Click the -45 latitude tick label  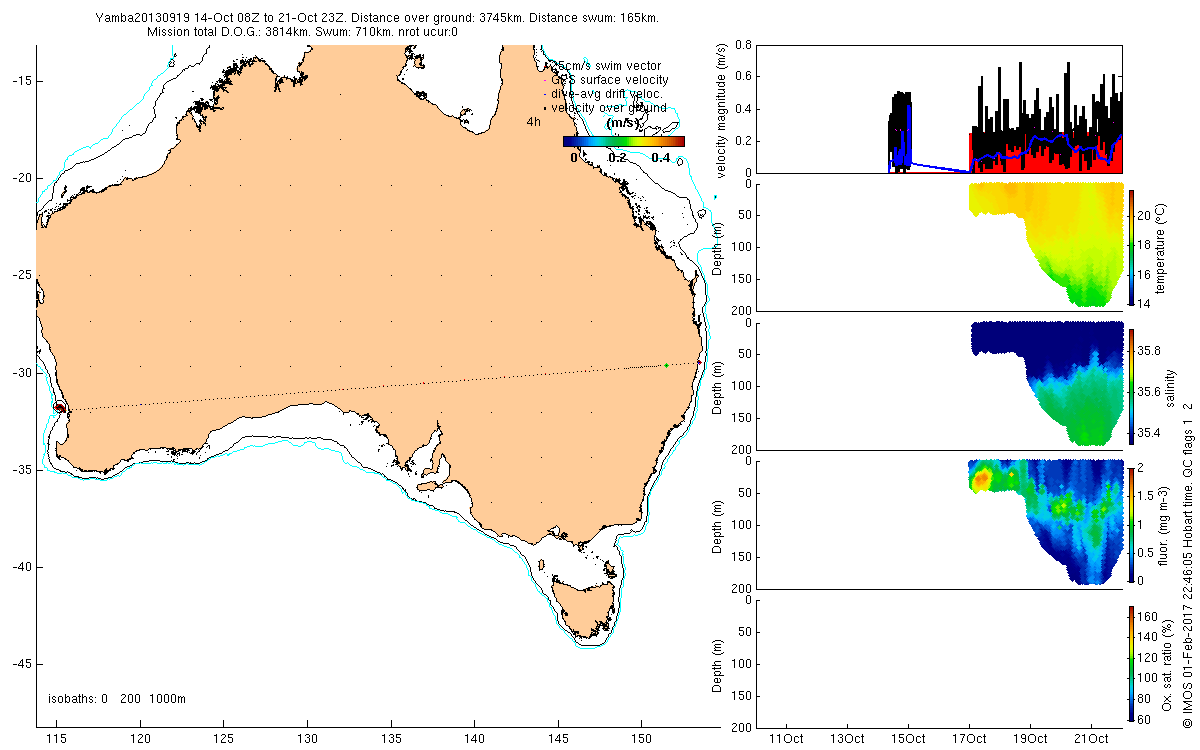pos(22,664)
